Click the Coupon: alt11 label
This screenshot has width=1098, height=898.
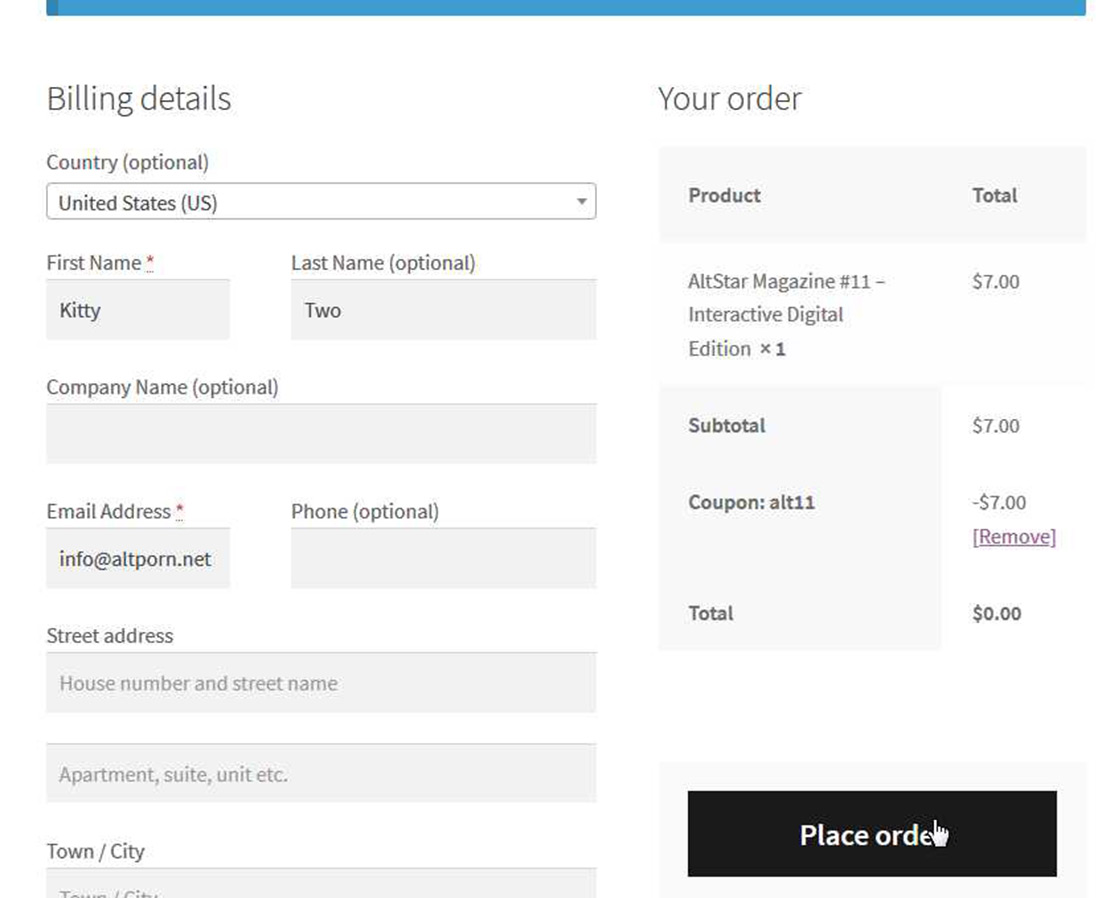coord(751,503)
